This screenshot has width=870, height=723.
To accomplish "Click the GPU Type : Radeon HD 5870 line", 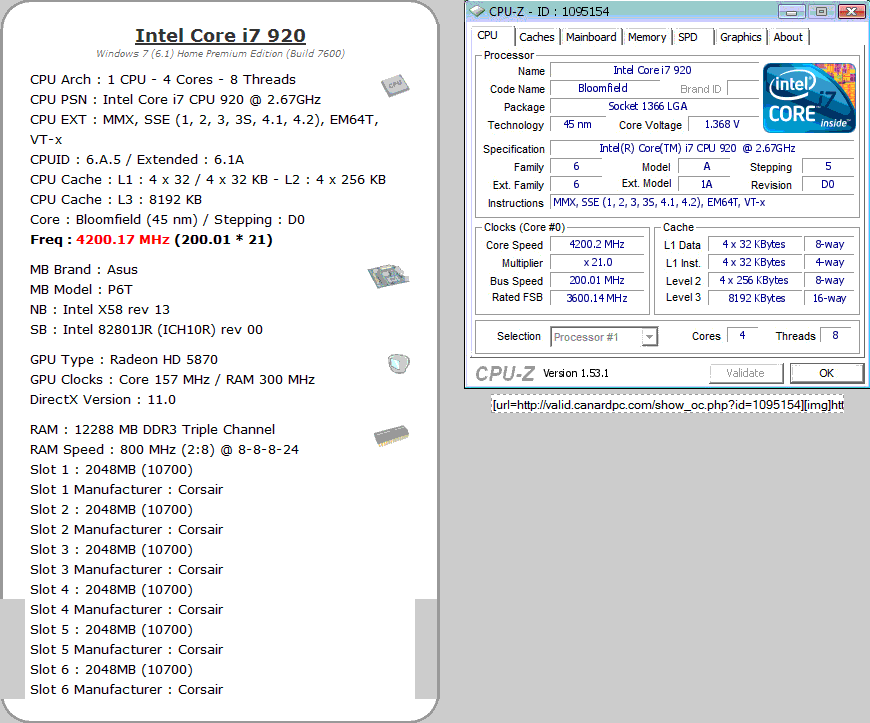I will click(124, 360).
